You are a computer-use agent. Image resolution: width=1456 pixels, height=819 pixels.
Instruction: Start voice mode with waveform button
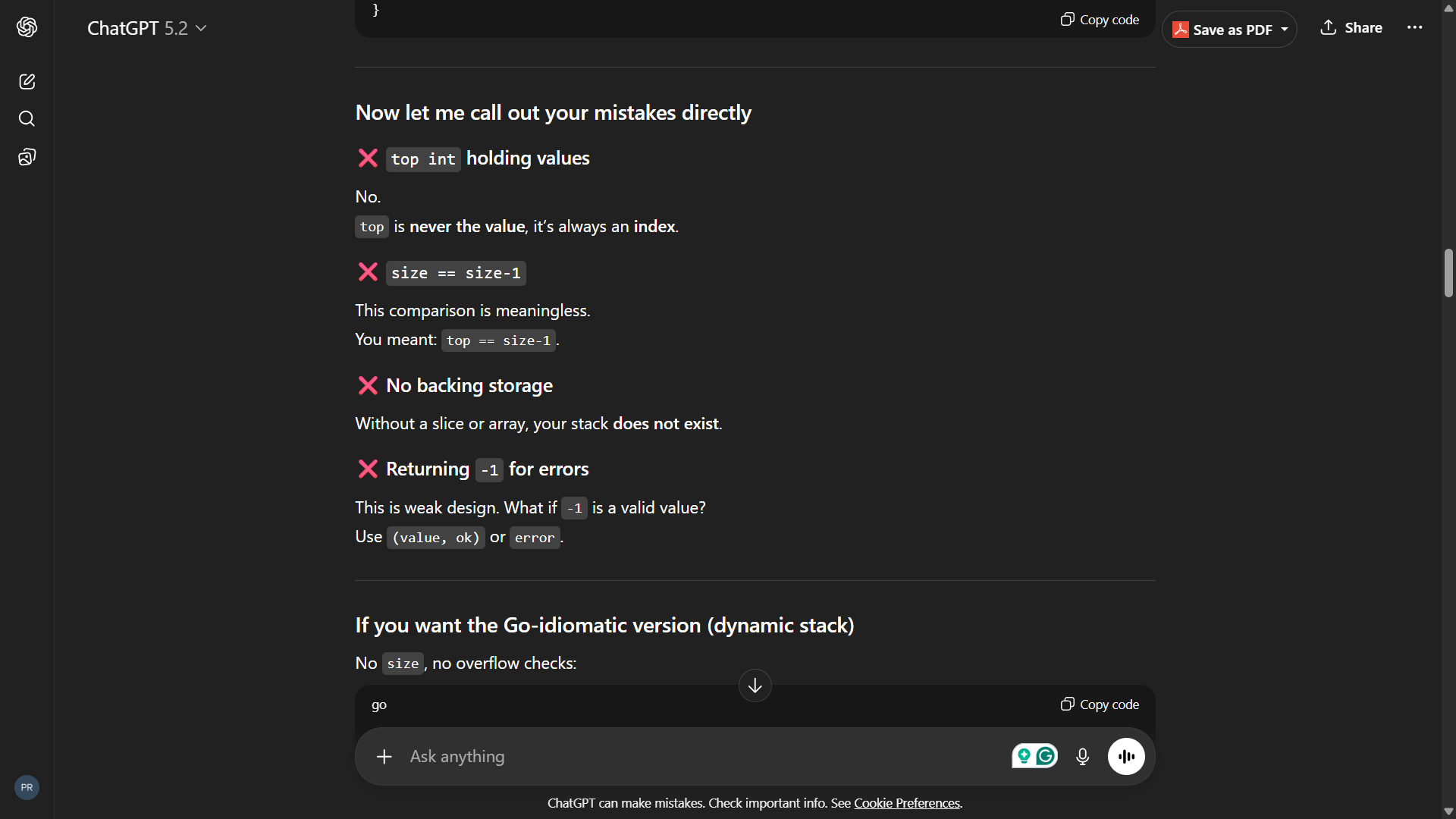point(1126,757)
